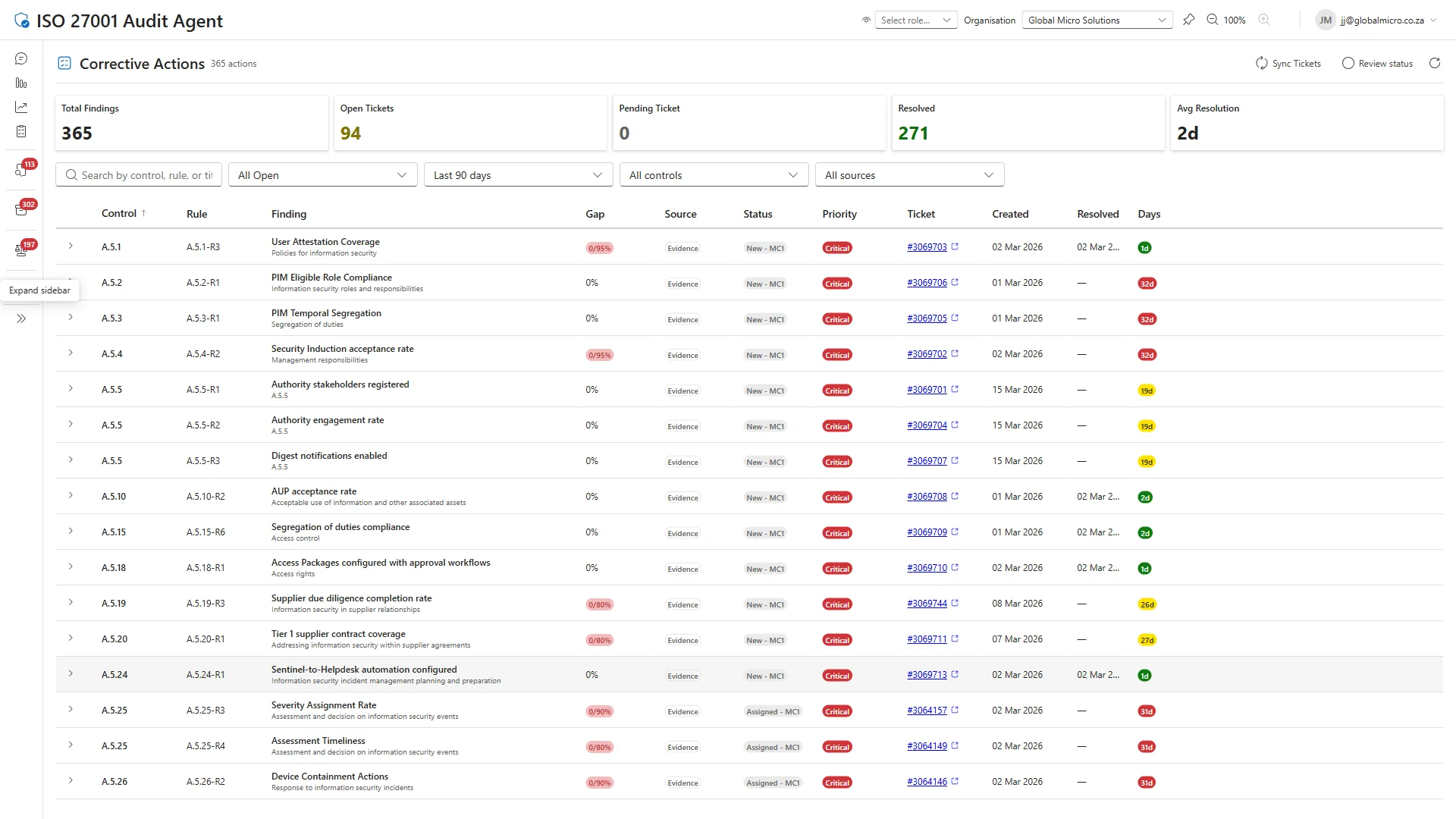Expand the sidebar using the chevron button
Viewport: 1456px width, 819px height.
pos(20,318)
